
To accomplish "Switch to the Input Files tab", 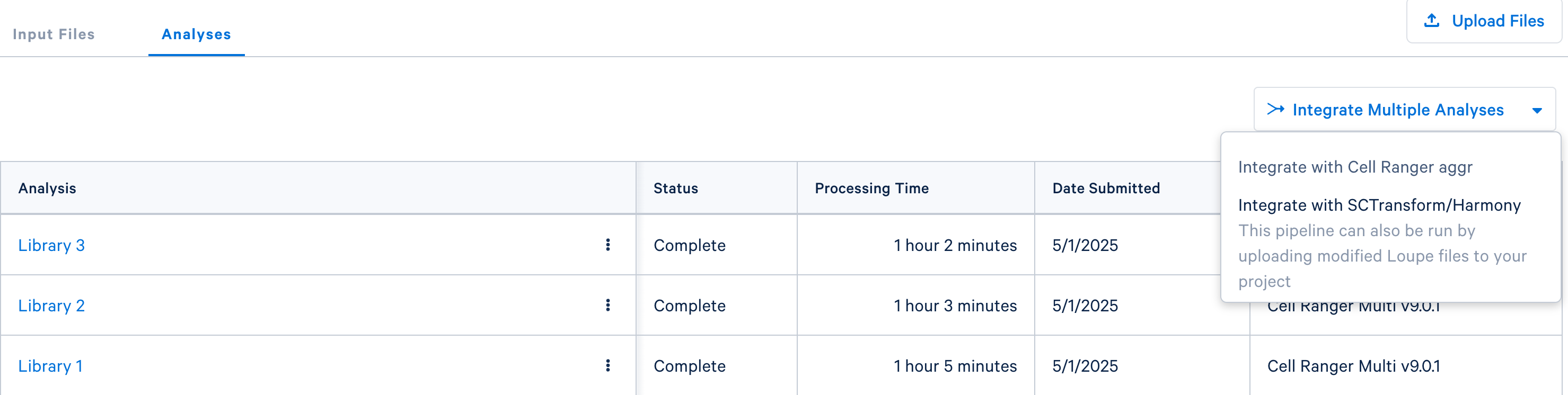I will pos(54,34).
